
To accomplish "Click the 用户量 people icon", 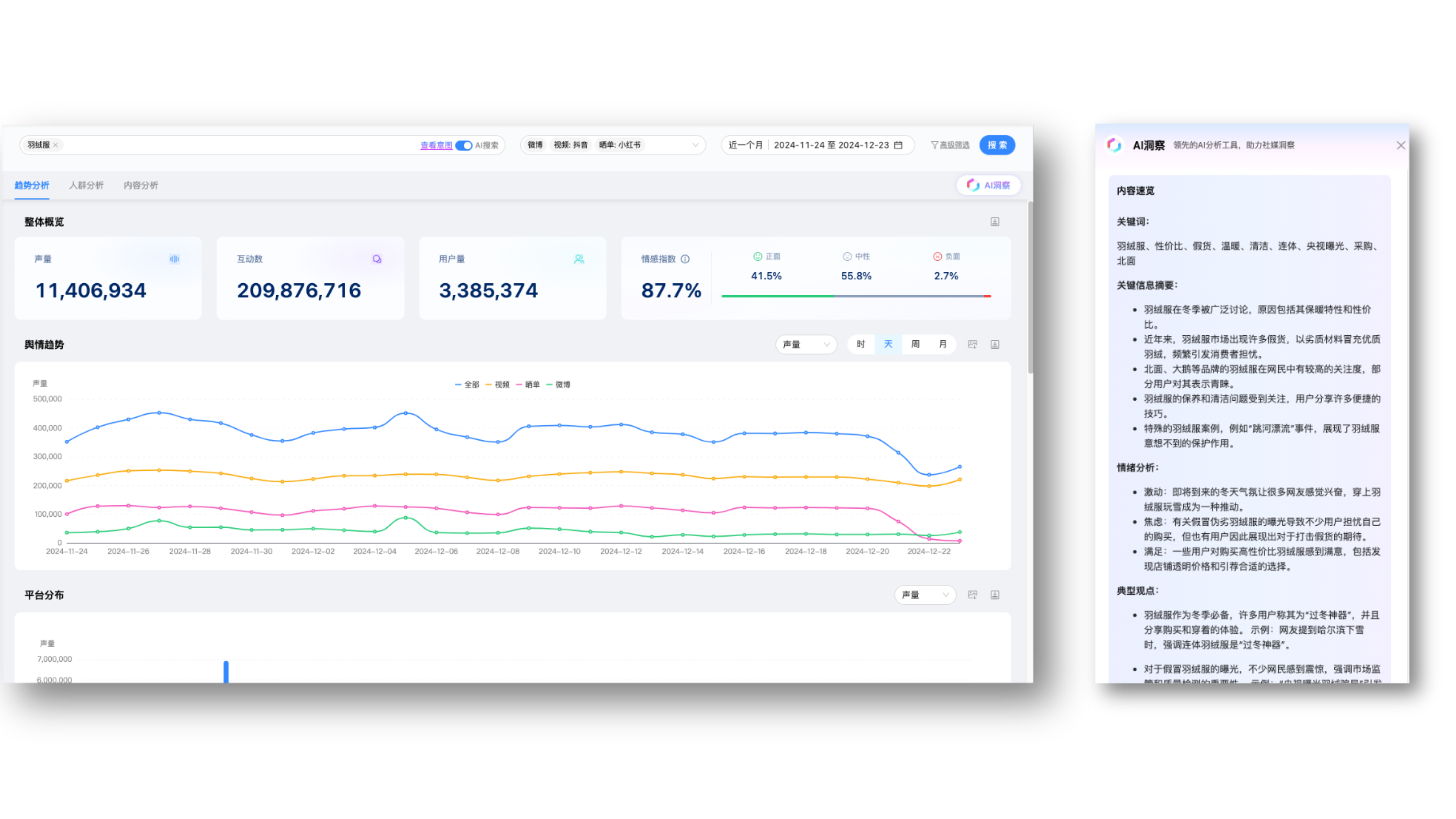I will [x=579, y=259].
